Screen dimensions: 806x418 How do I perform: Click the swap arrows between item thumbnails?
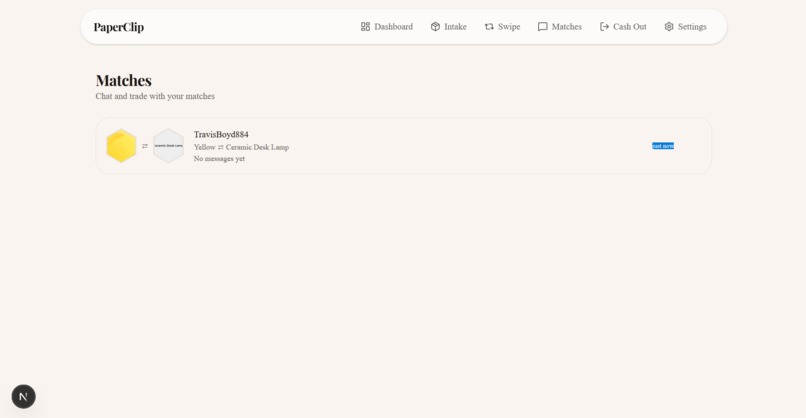tap(145, 146)
